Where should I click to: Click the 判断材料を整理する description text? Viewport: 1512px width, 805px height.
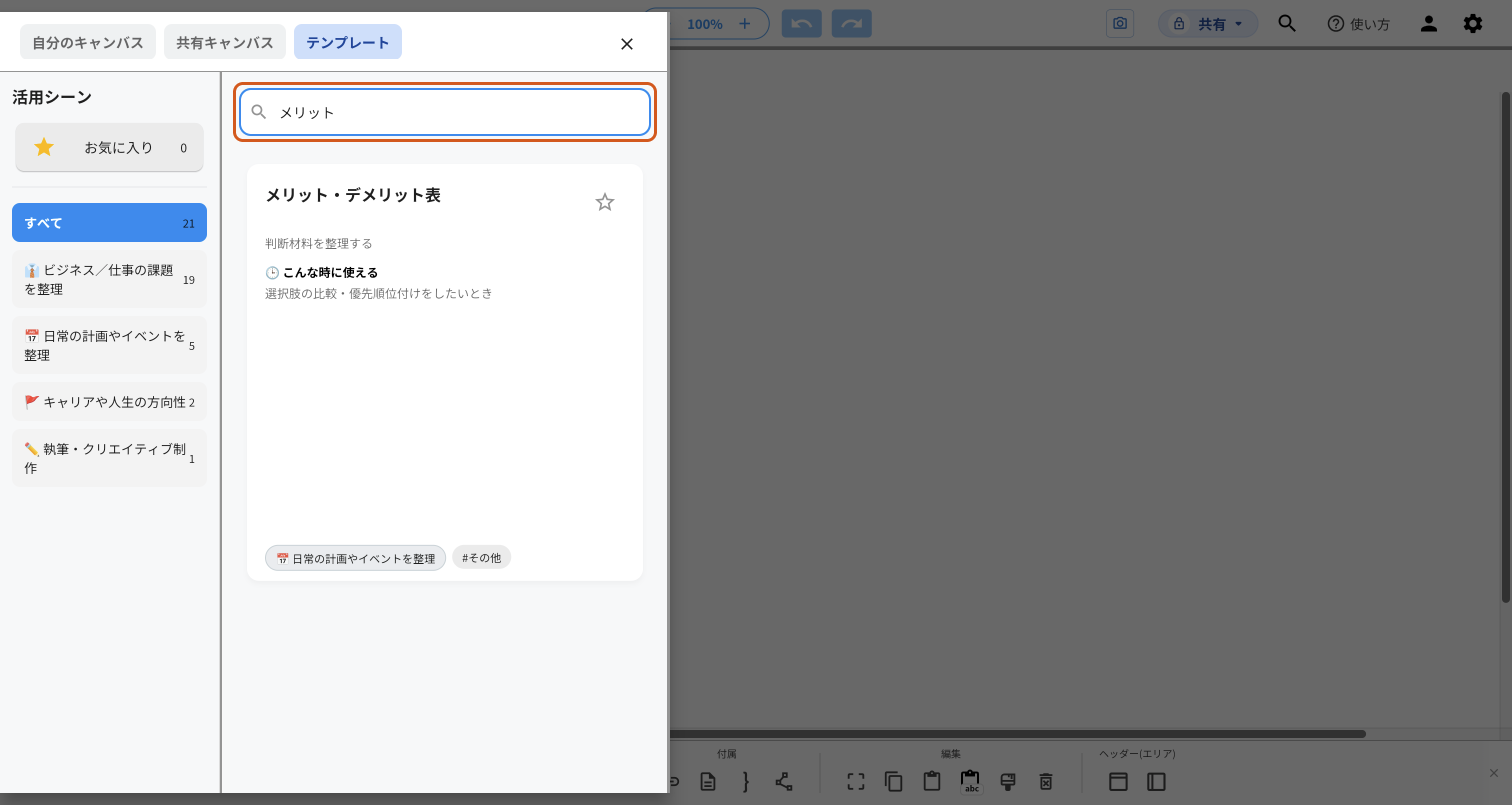click(x=319, y=243)
